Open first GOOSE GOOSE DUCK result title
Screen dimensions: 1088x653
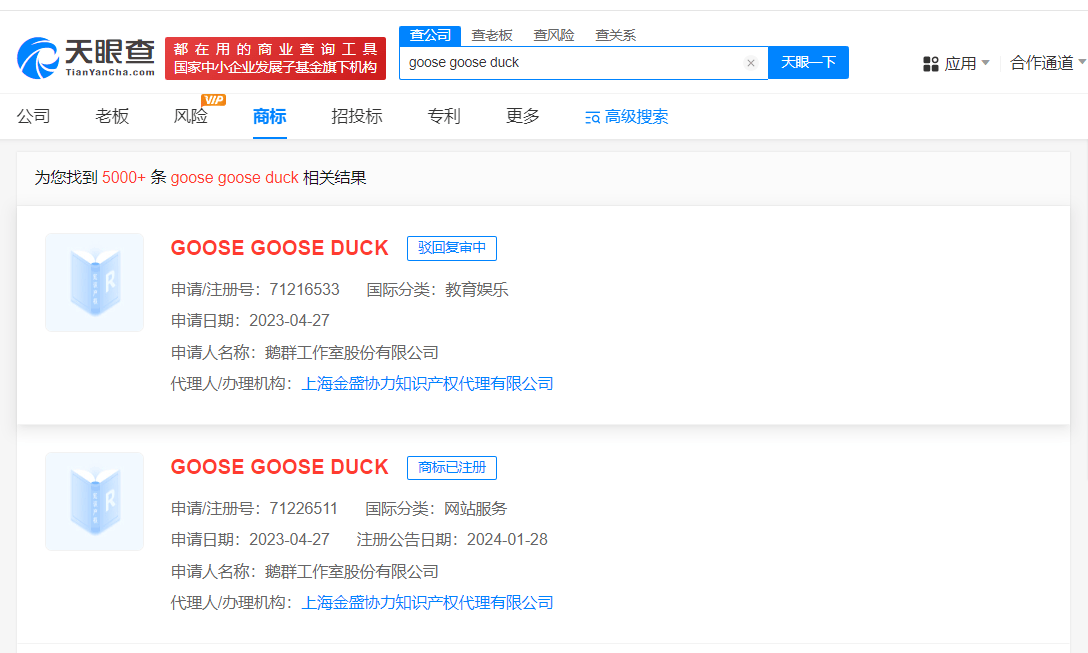[x=280, y=248]
